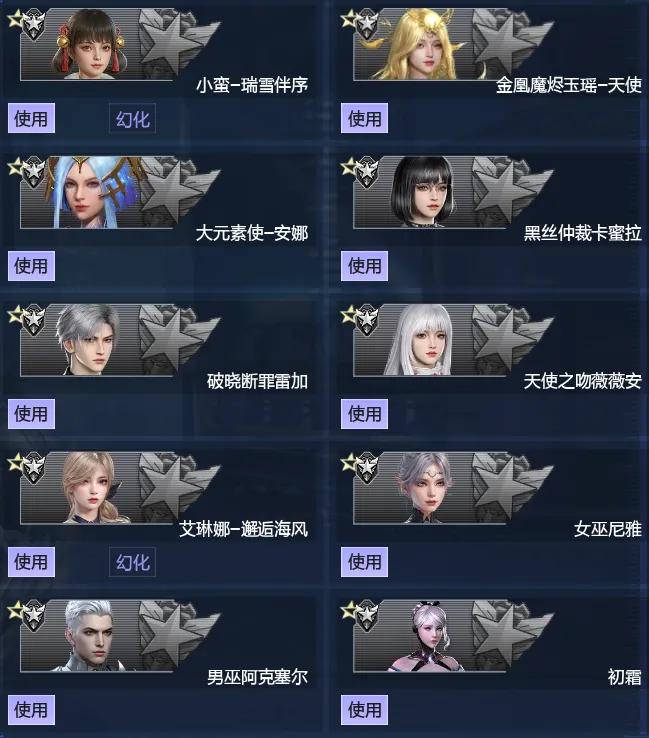Click the star badge on 金凰魔烬玉瑶-天使 card

367,25
